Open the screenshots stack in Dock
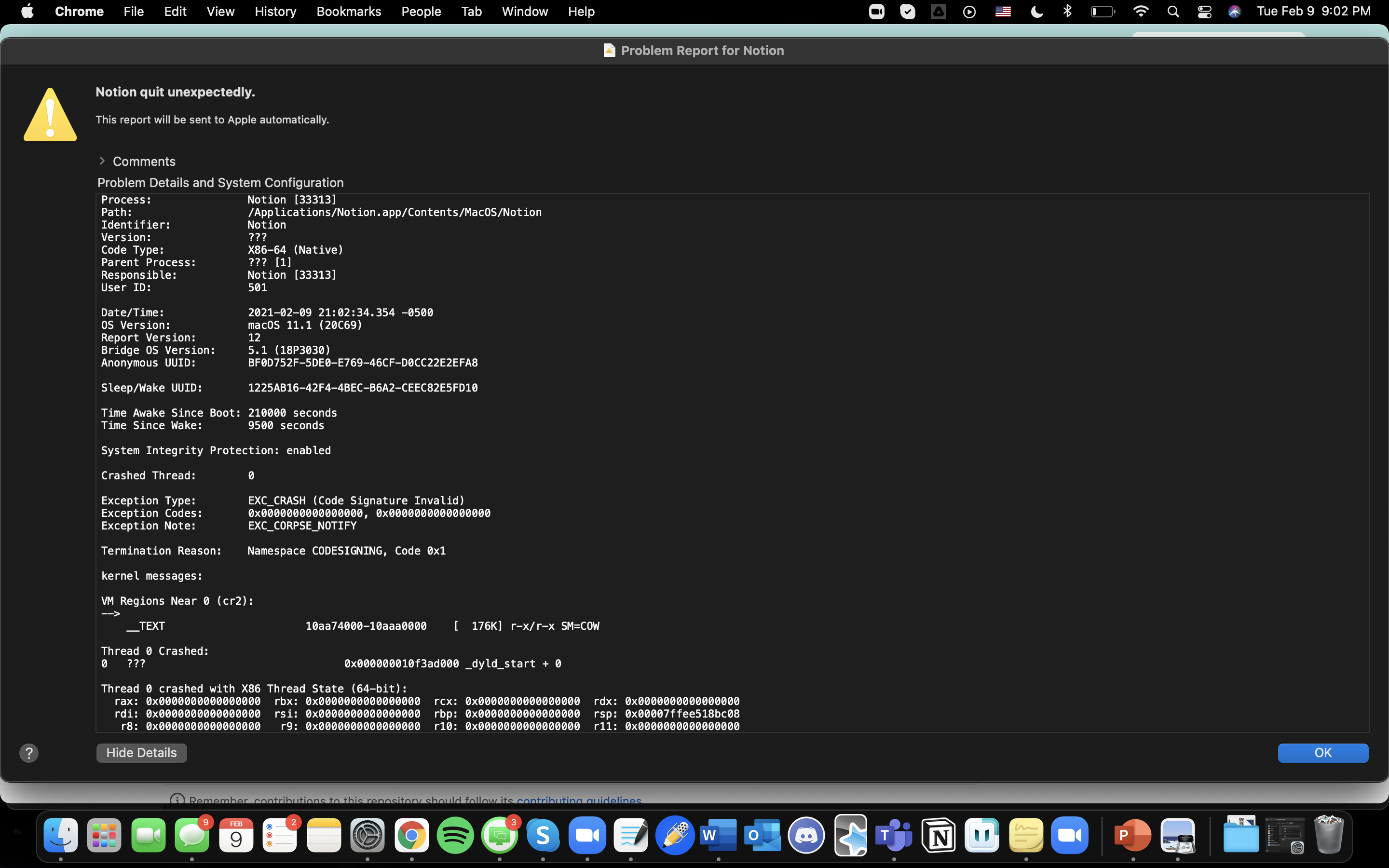 [1284, 835]
